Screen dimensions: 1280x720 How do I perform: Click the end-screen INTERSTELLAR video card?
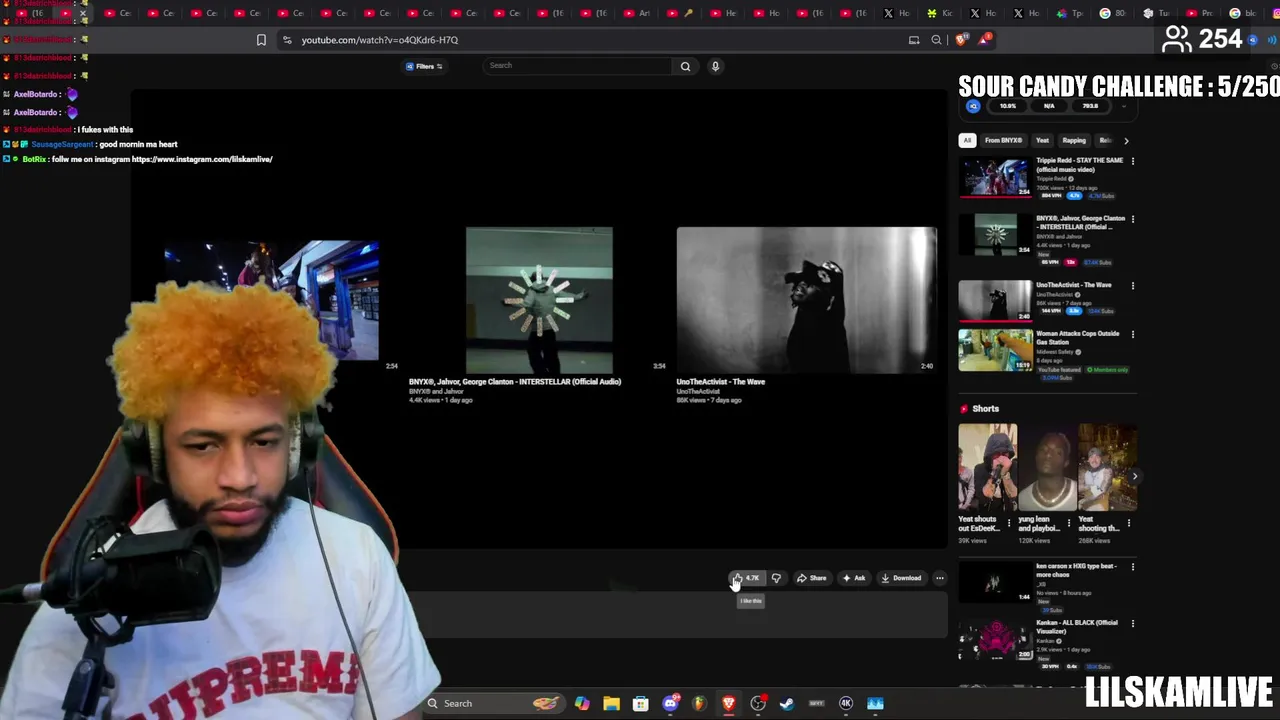(x=539, y=300)
